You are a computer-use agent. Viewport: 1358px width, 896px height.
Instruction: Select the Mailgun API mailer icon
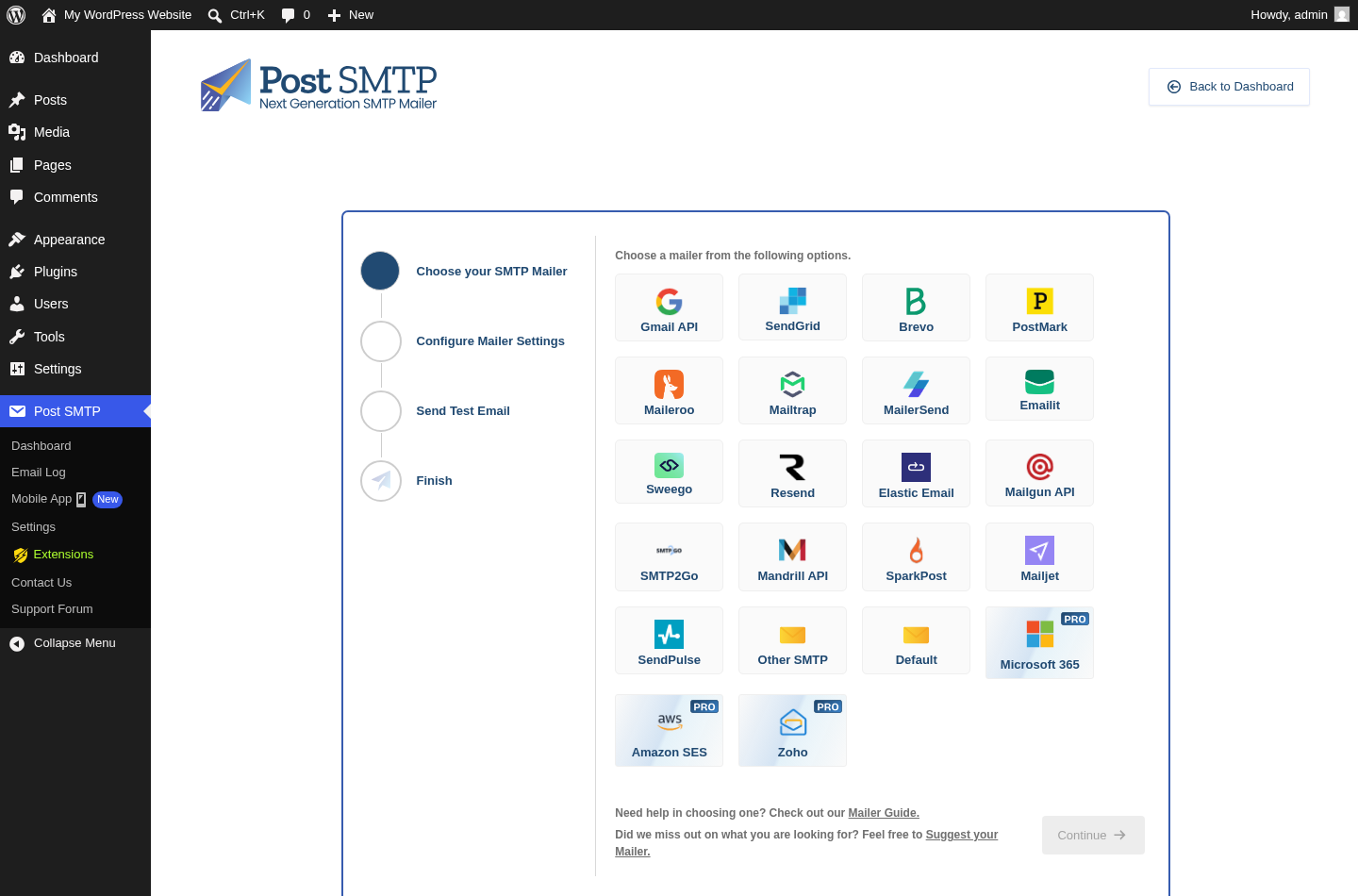(1039, 467)
